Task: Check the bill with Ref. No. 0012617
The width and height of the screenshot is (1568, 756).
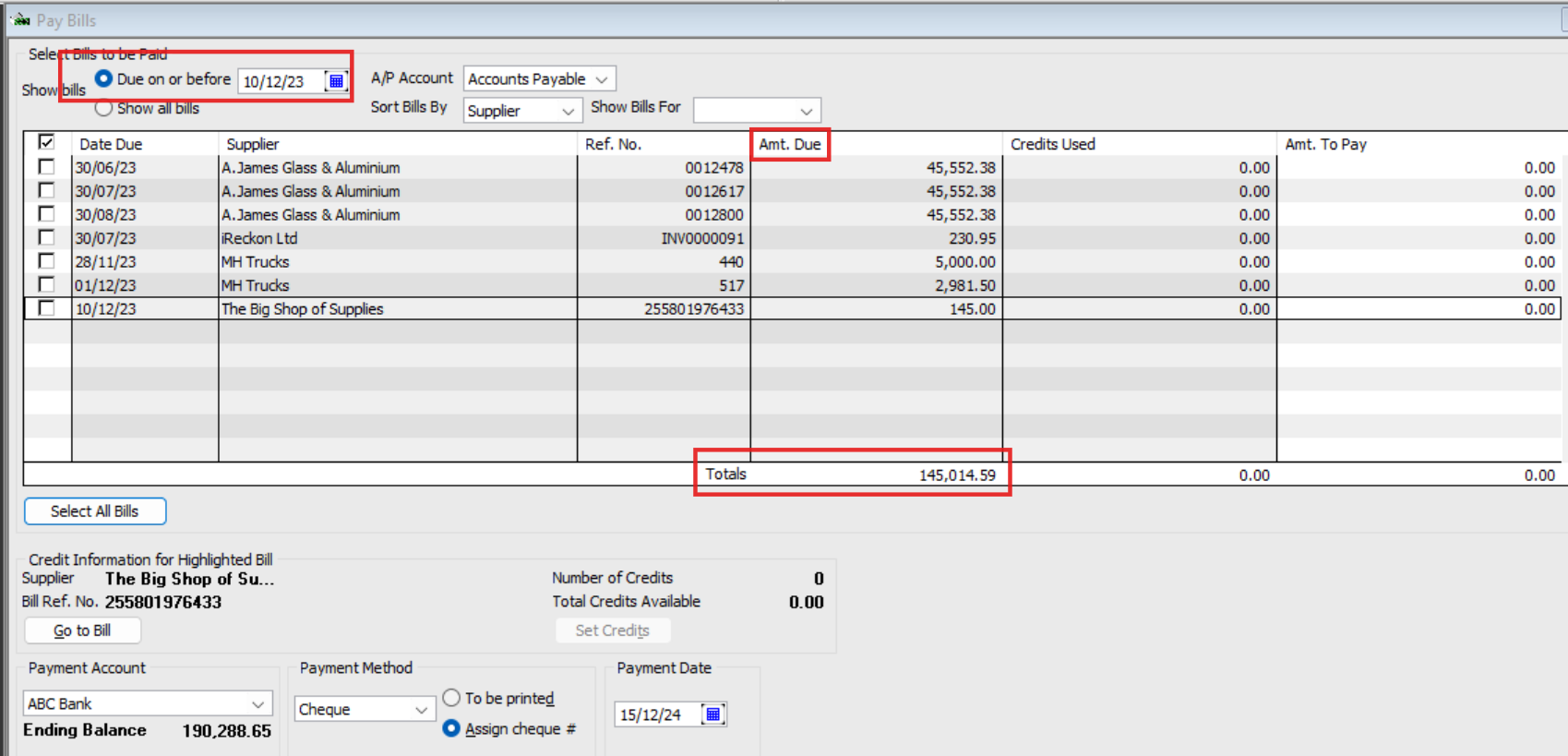Action: tap(46, 190)
